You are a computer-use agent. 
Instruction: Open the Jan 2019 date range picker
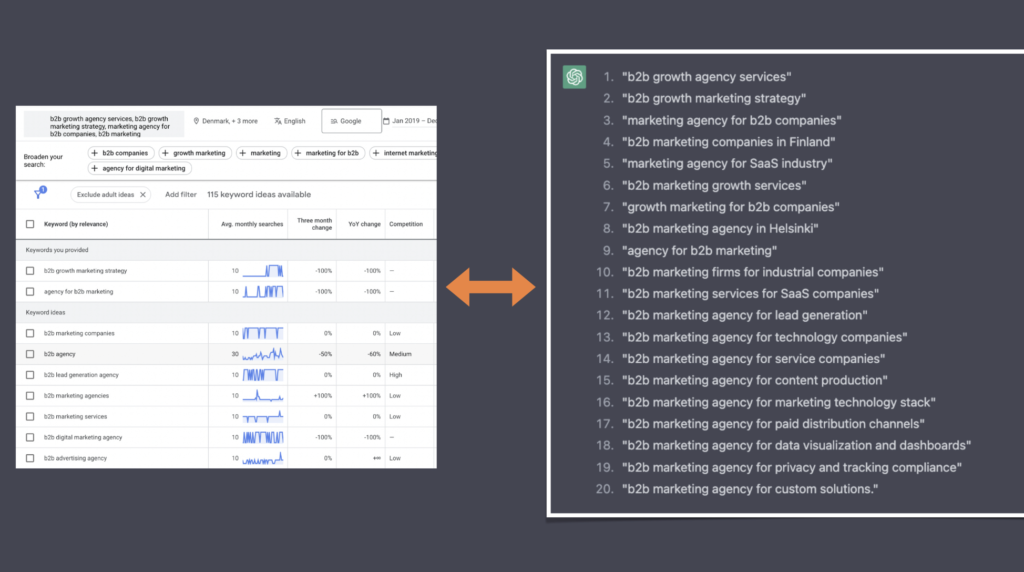(409, 121)
